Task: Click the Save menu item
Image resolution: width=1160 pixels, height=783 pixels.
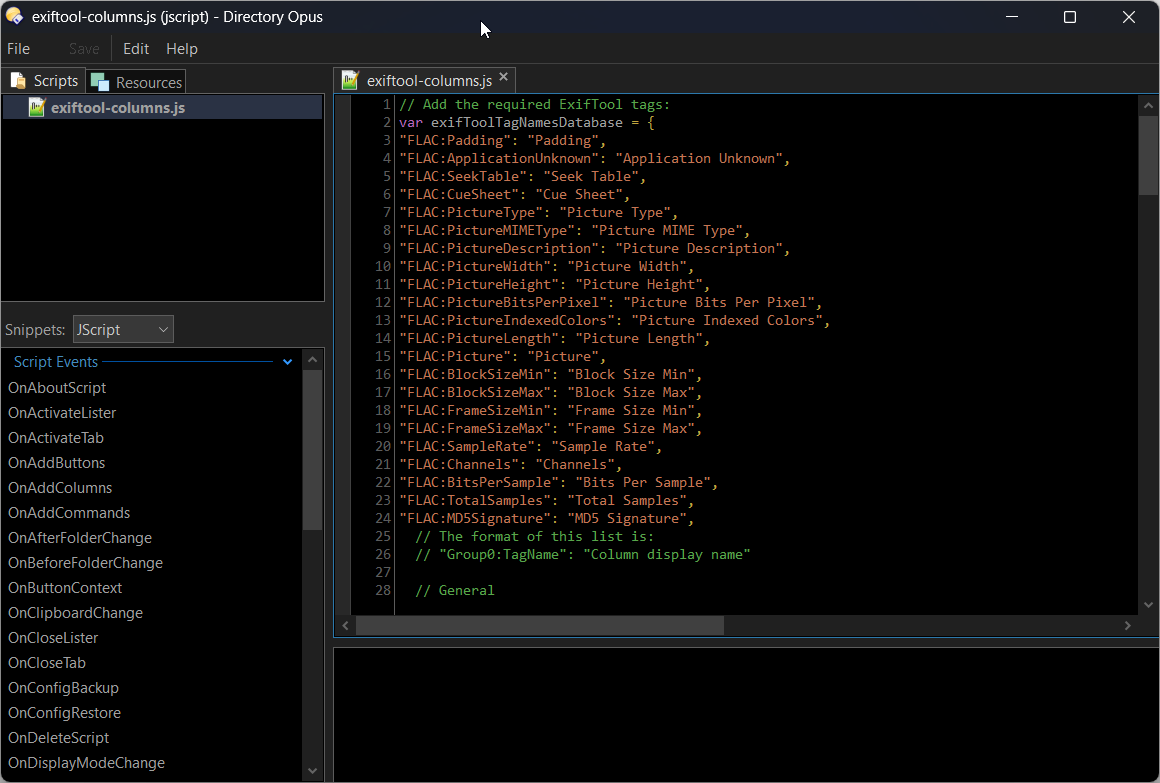Action: pyautogui.click(x=84, y=49)
